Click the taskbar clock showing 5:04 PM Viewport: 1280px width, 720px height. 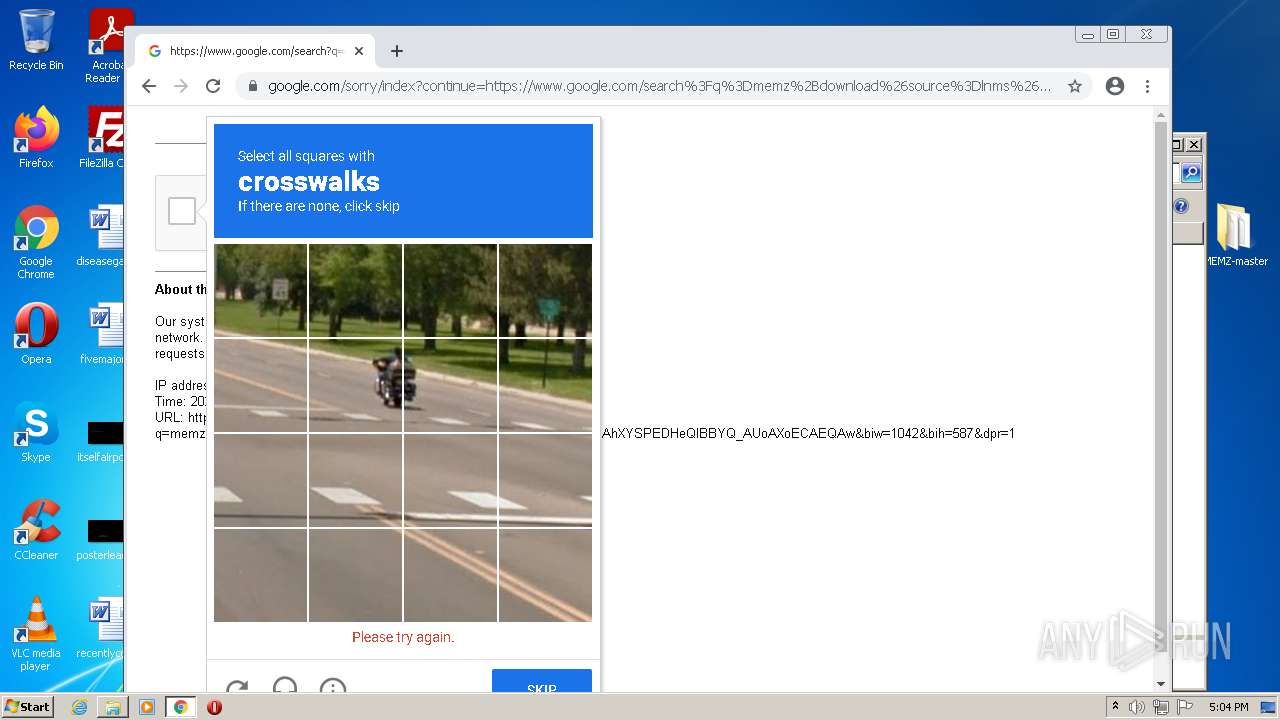1228,707
